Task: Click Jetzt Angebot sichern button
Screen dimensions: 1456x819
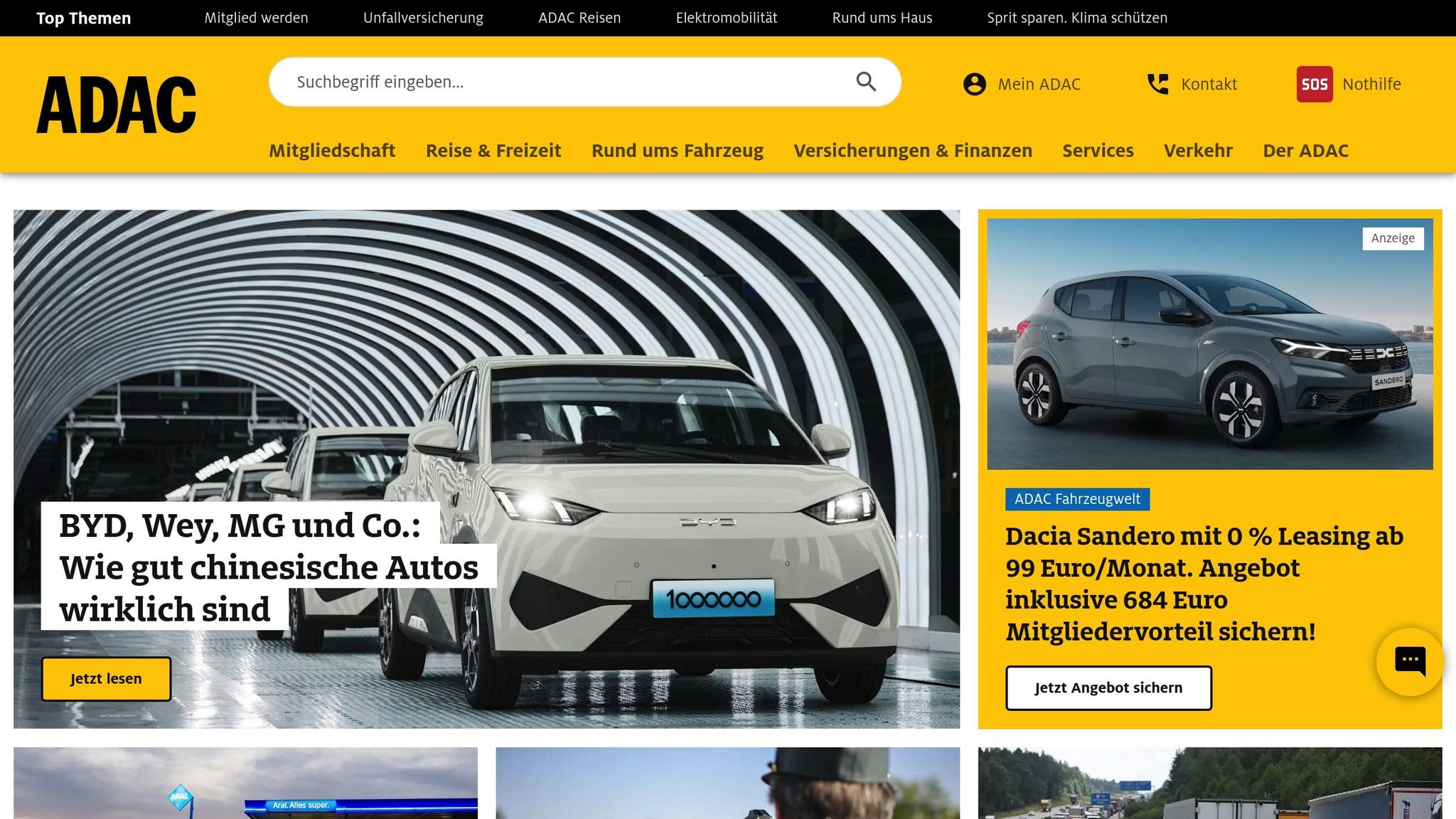Action: pyautogui.click(x=1108, y=687)
